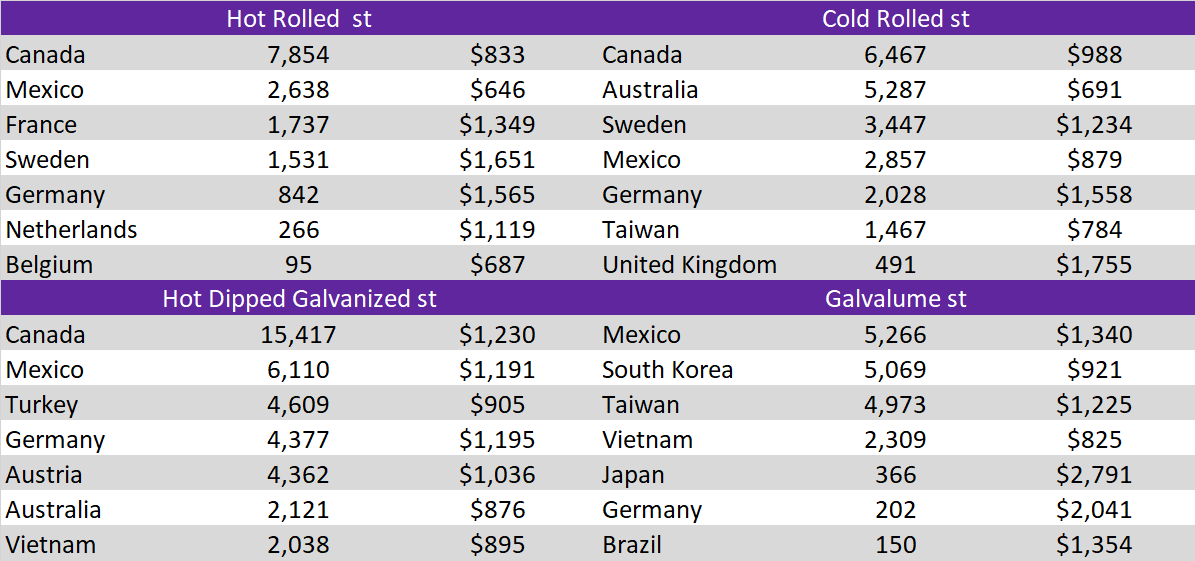The image size is (1195, 561).
Task: Select the 15,417 Canada galvanized value
Action: click(299, 335)
